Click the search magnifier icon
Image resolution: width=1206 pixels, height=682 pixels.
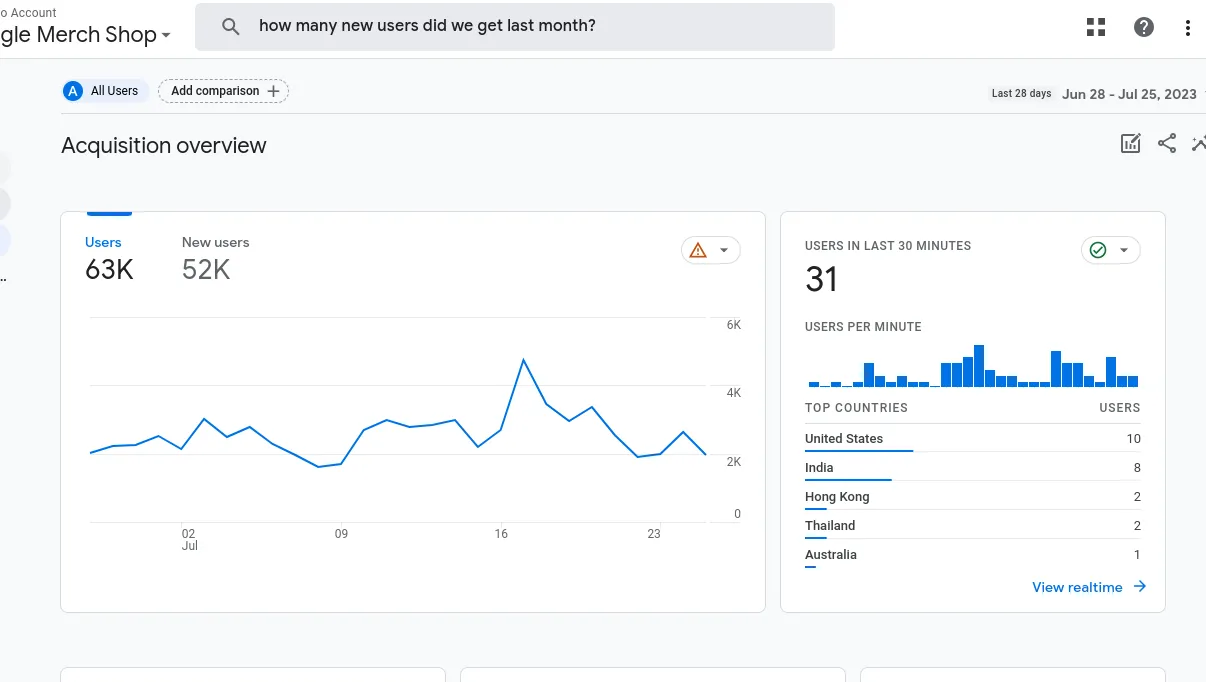click(x=231, y=26)
